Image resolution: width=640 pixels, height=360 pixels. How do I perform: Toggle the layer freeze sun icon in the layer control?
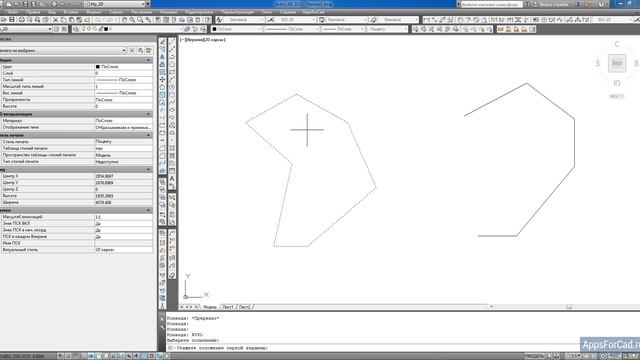89,29
